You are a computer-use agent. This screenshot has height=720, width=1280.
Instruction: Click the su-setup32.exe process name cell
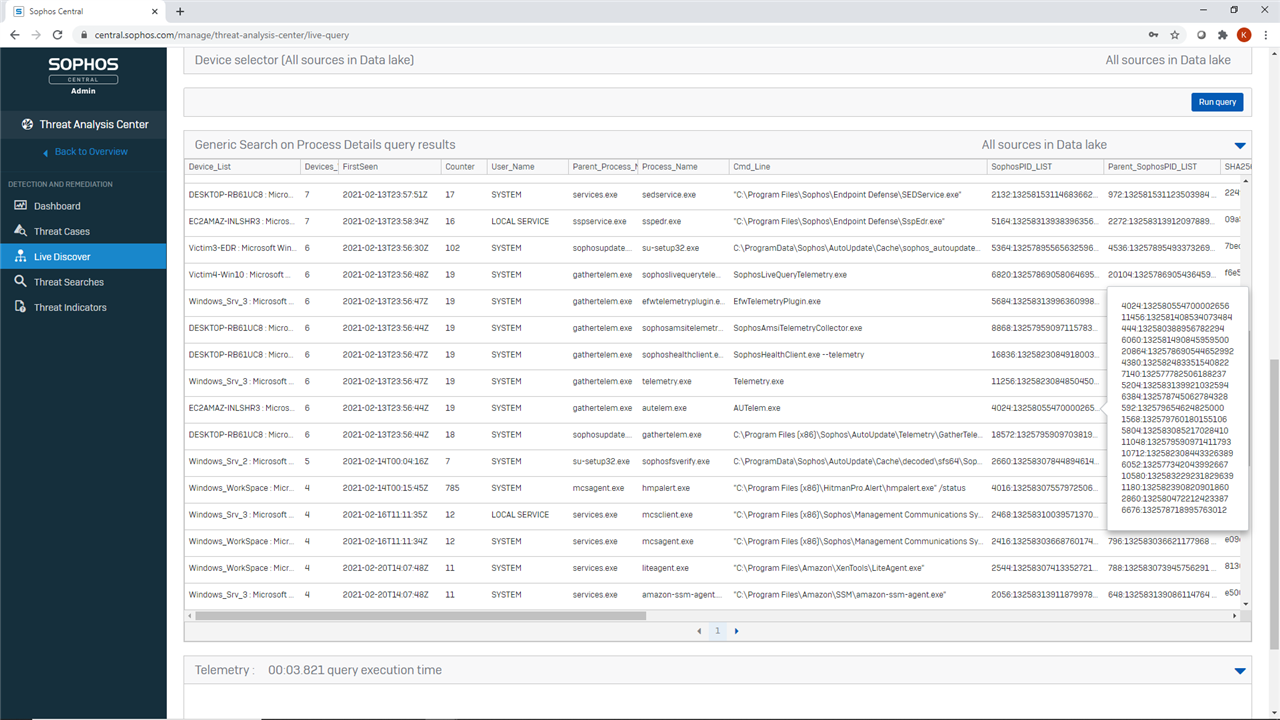[x=683, y=248]
